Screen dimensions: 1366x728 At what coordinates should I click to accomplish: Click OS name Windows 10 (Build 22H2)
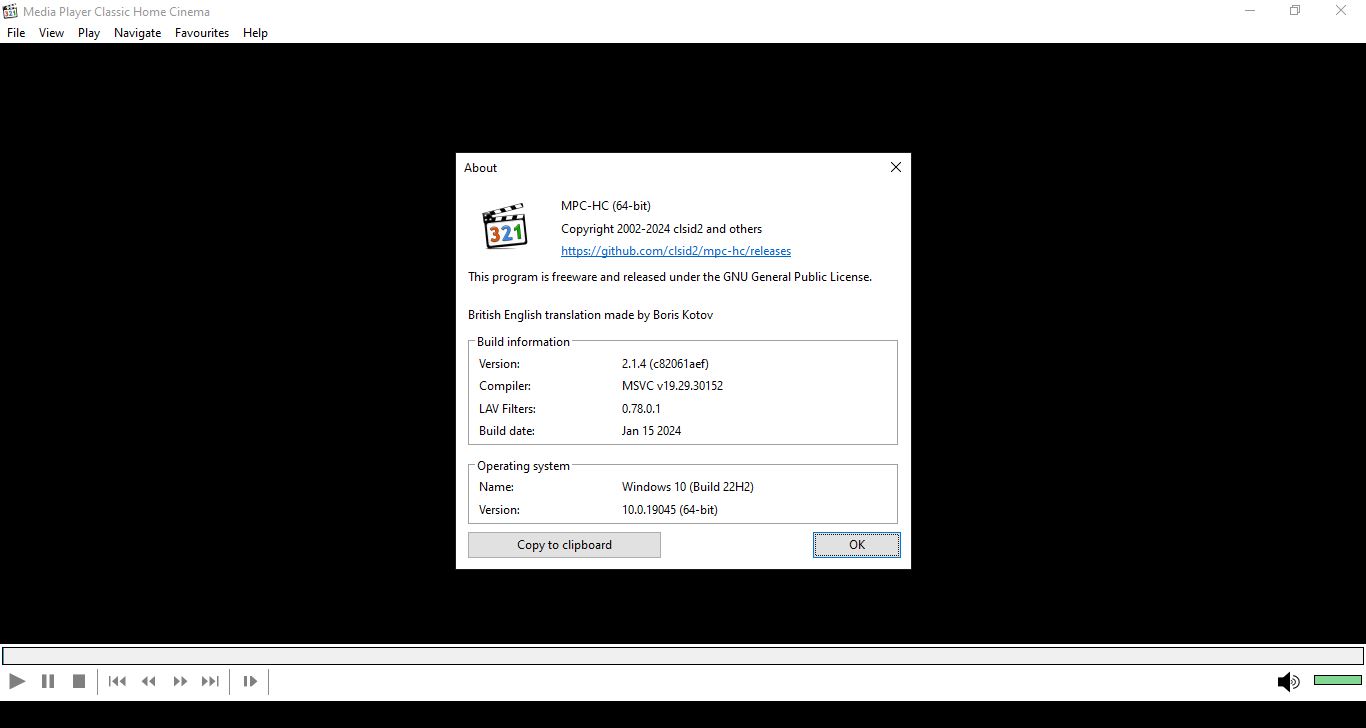[x=687, y=487]
